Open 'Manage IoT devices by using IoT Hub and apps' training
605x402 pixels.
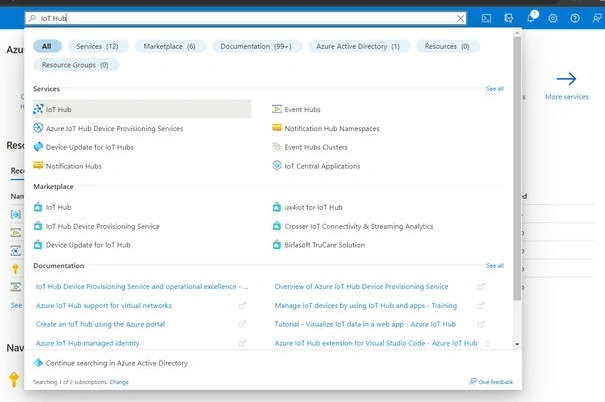point(366,306)
